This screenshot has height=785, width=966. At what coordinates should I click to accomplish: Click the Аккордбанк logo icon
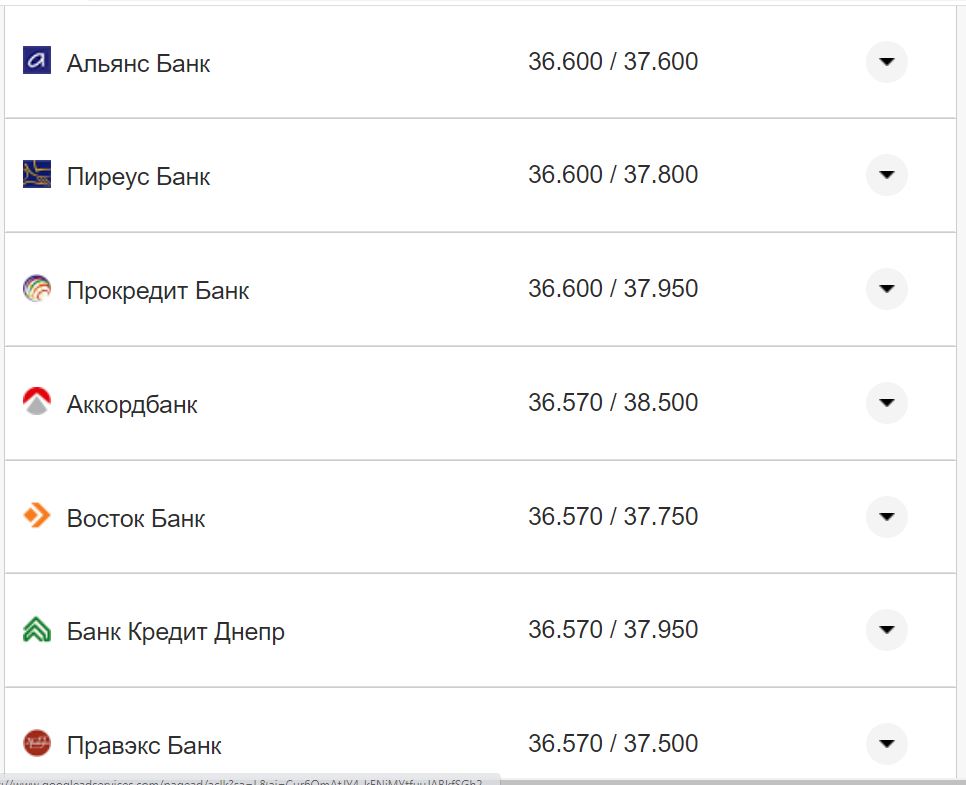[36, 402]
